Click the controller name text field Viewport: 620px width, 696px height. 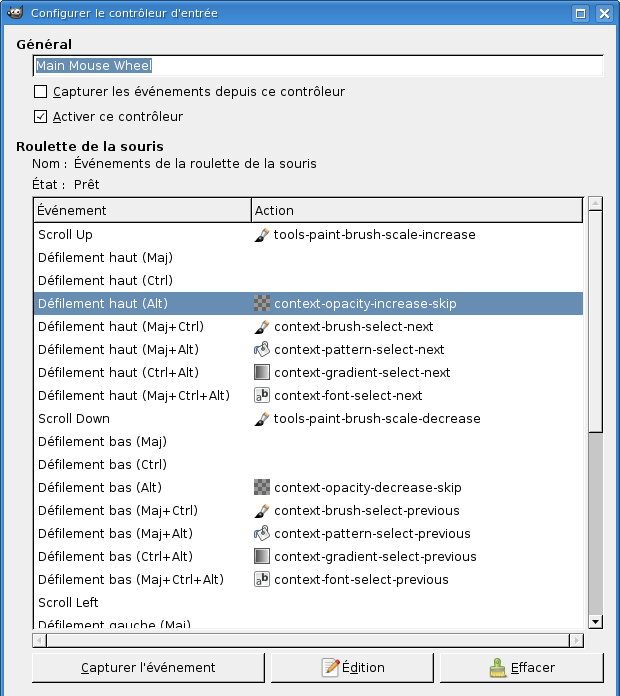pyautogui.click(x=318, y=66)
